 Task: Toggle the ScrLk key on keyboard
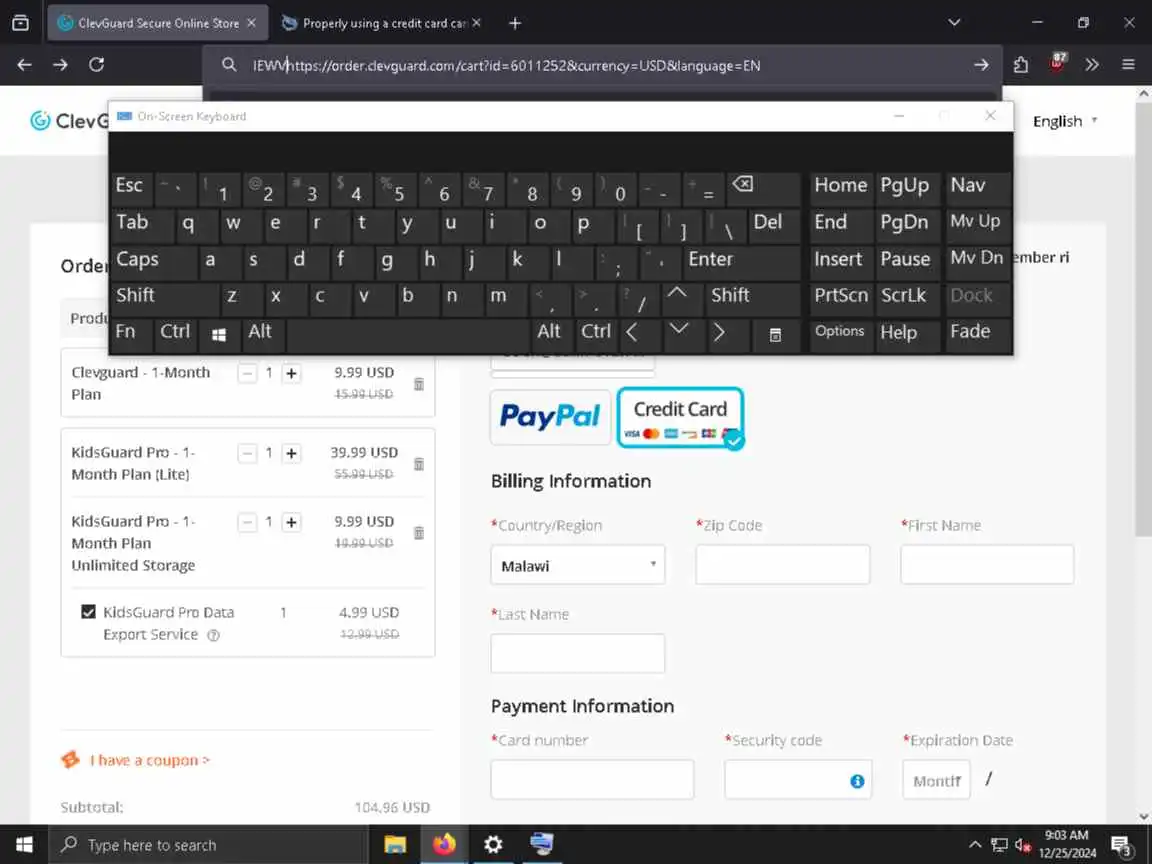[907, 297]
